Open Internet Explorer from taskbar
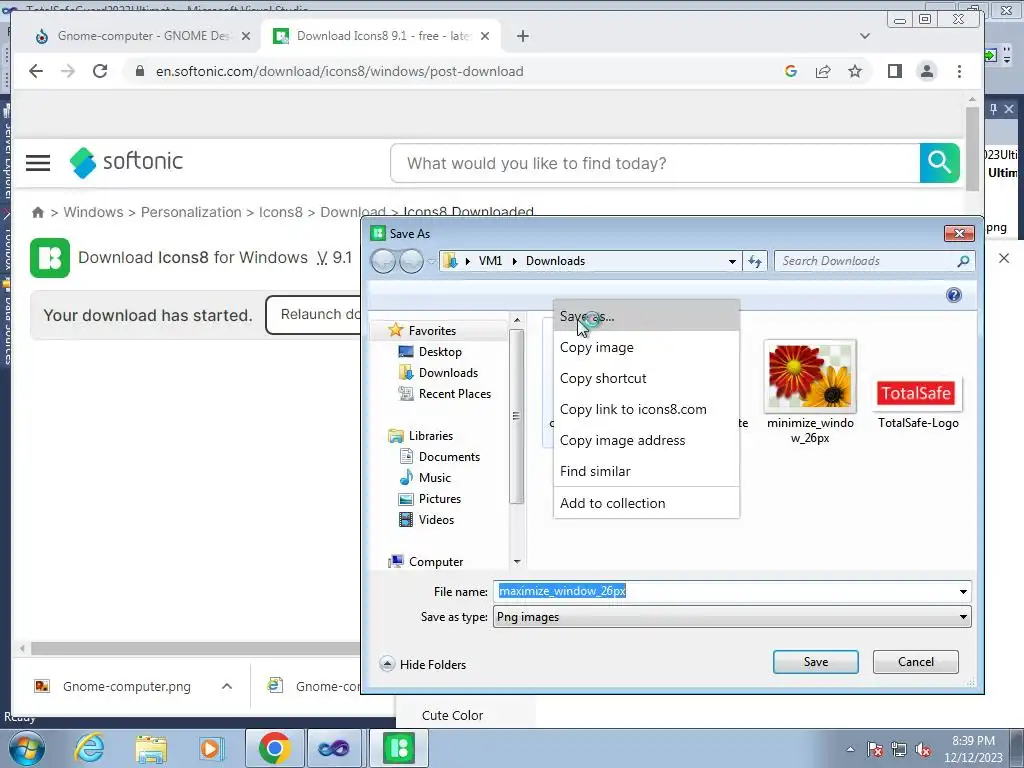The height and width of the screenshot is (768, 1024). point(89,748)
